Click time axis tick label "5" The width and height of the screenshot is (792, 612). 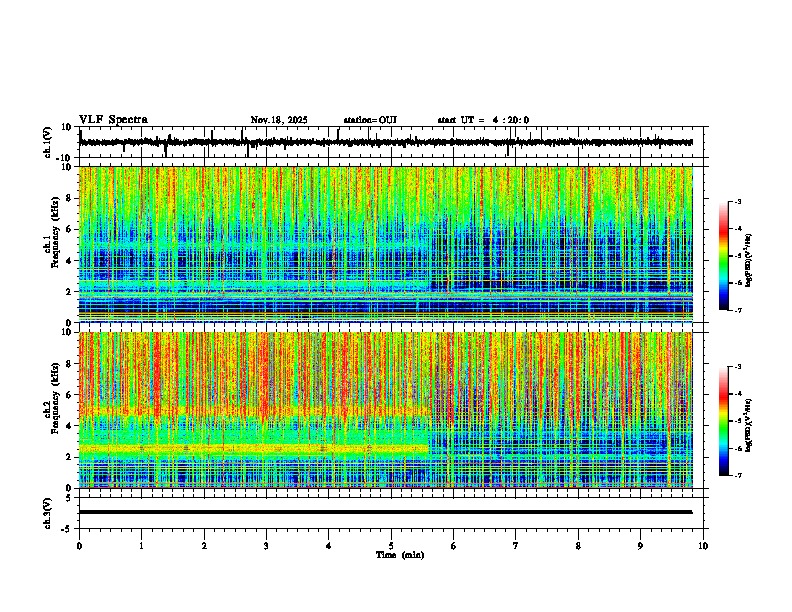click(391, 546)
